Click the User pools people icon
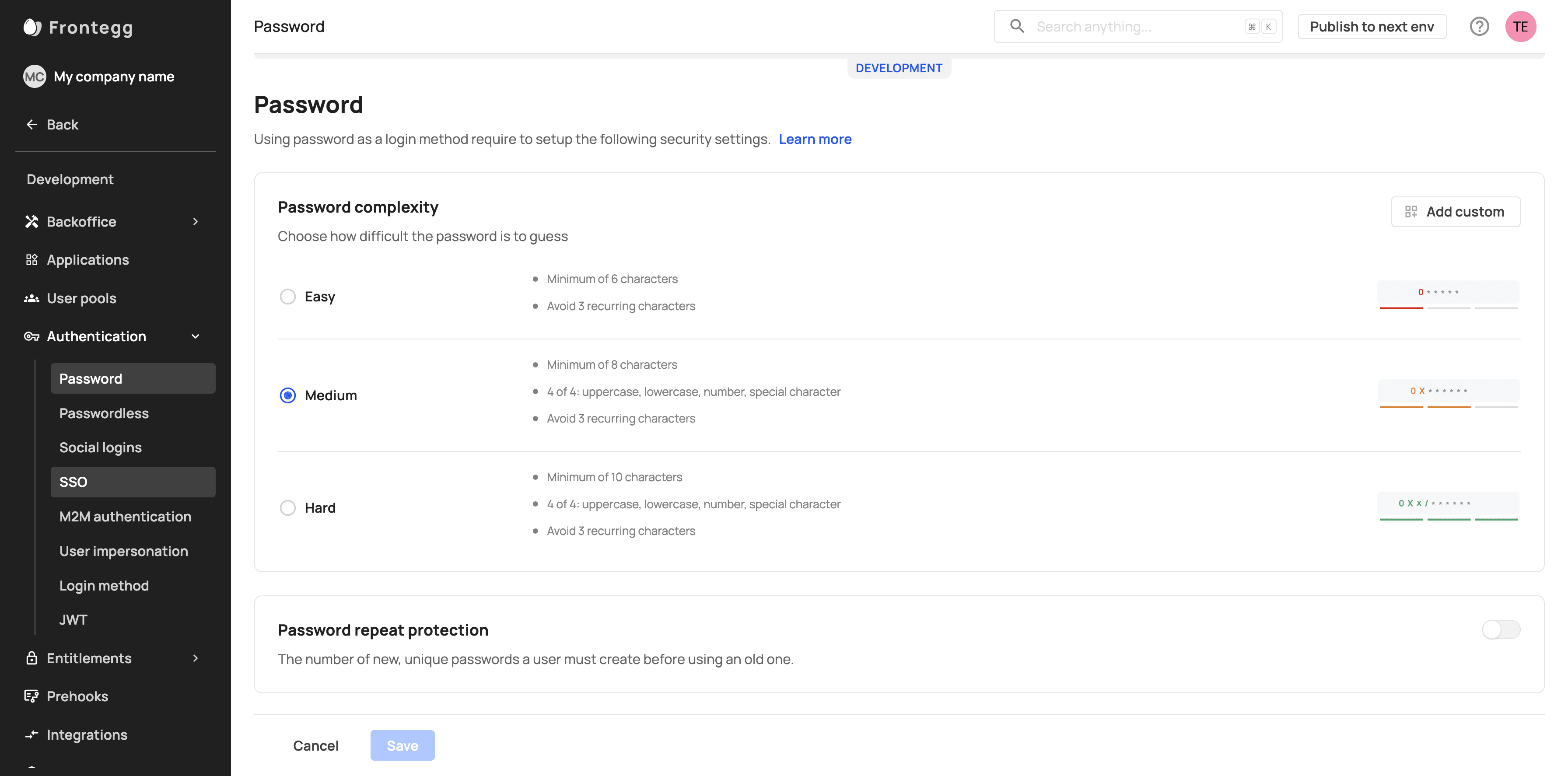 (31, 298)
